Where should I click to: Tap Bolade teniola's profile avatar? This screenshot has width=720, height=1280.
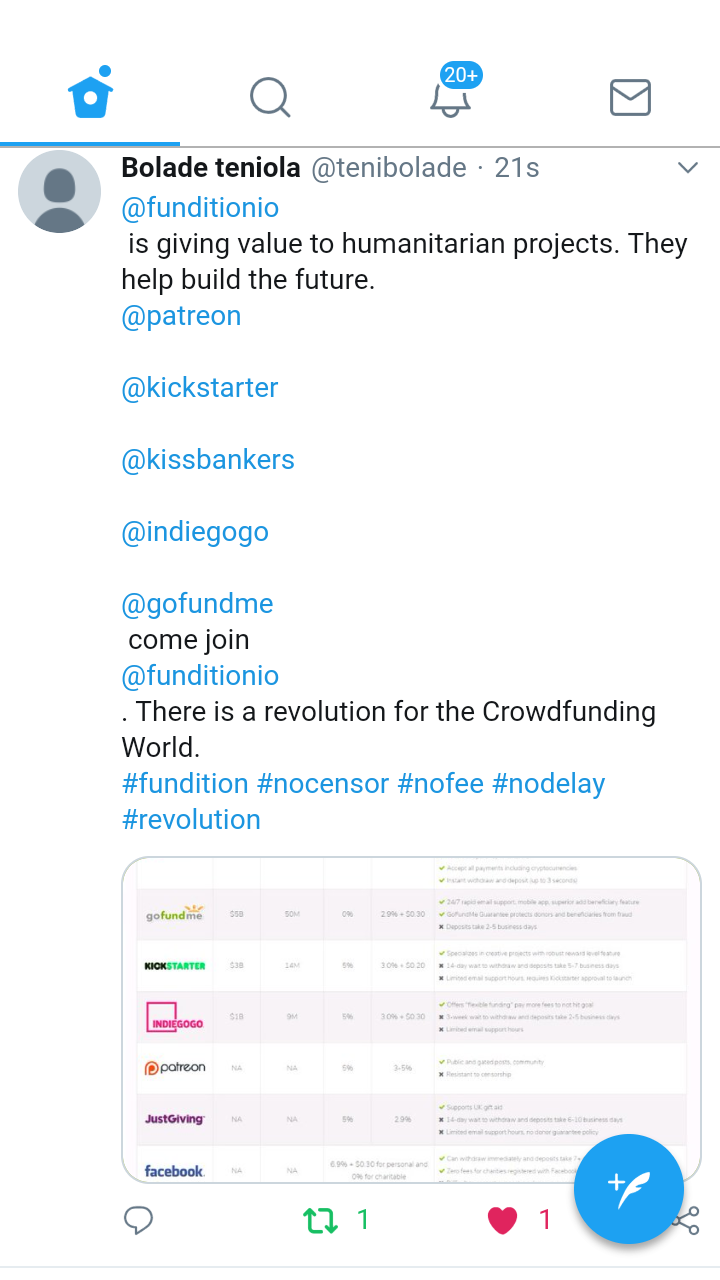(x=60, y=192)
